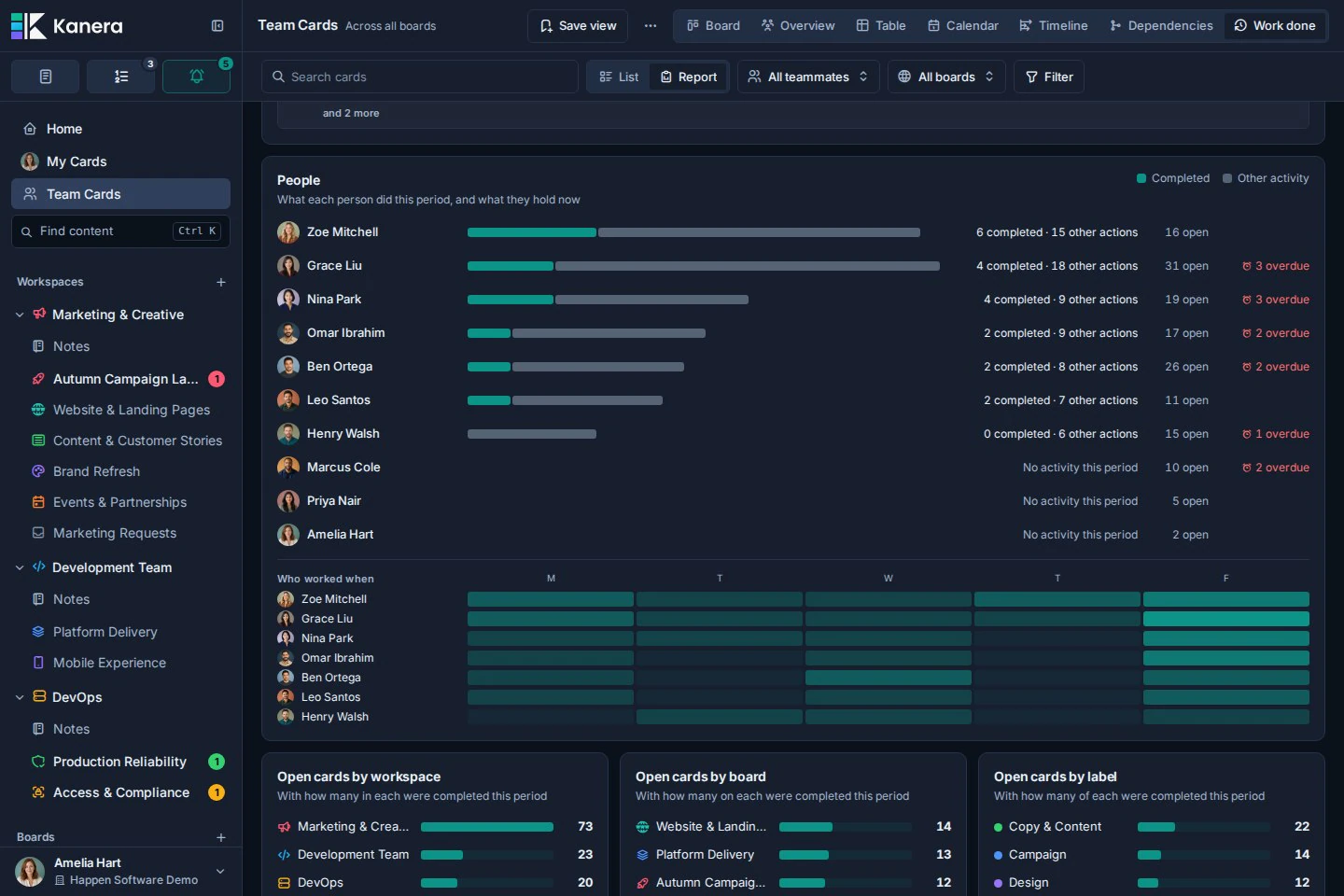Click Zoe Mitchell's avatar in the People list
The width and height of the screenshot is (1344, 896).
click(x=288, y=232)
